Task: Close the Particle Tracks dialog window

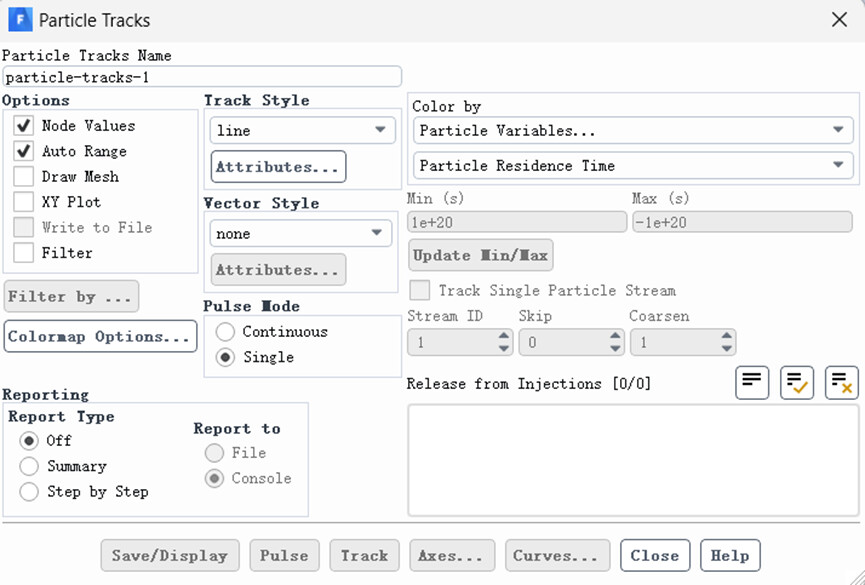Action: (840, 19)
